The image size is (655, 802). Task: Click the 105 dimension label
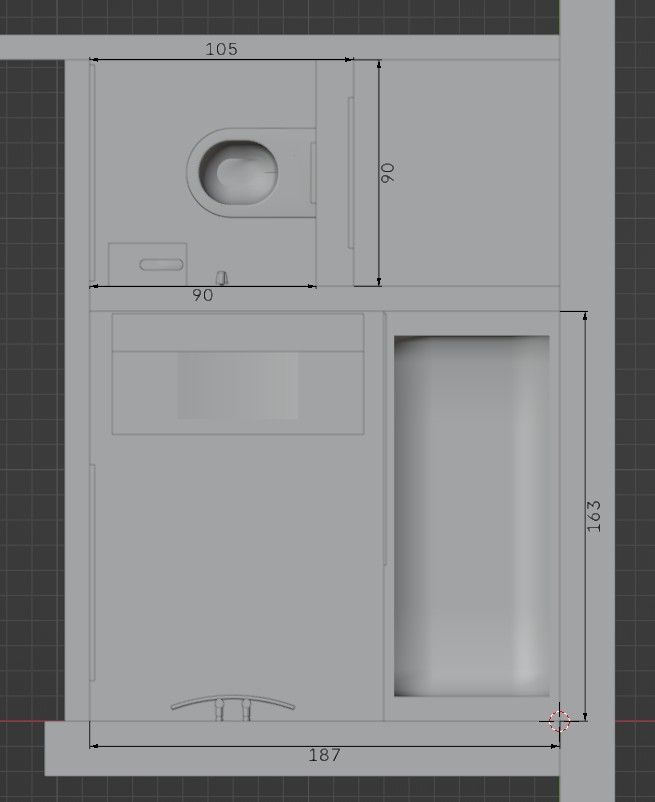tap(221, 49)
